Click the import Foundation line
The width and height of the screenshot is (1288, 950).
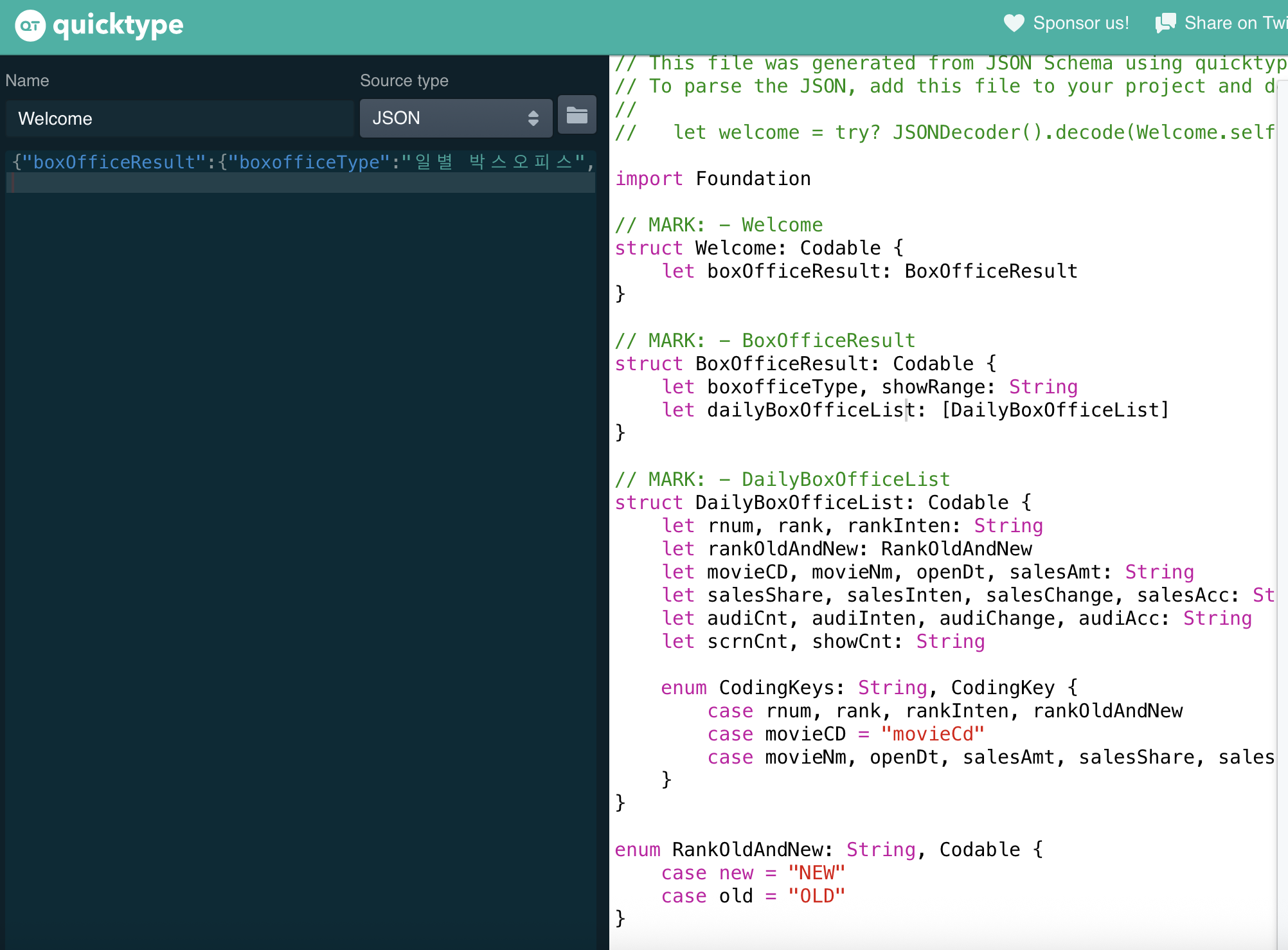(713, 179)
